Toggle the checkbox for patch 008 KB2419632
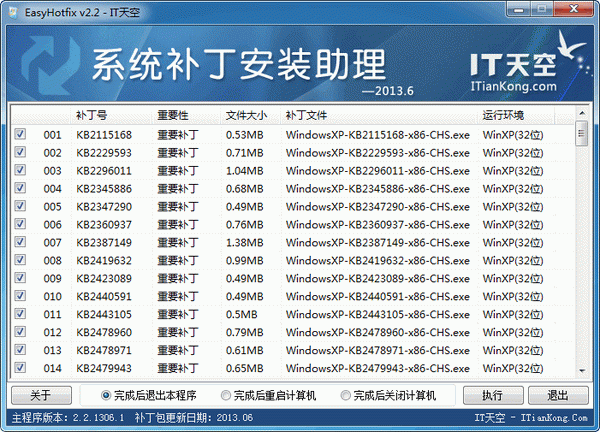The height and width of the screenshot is (432, 600). coord(20,260)
